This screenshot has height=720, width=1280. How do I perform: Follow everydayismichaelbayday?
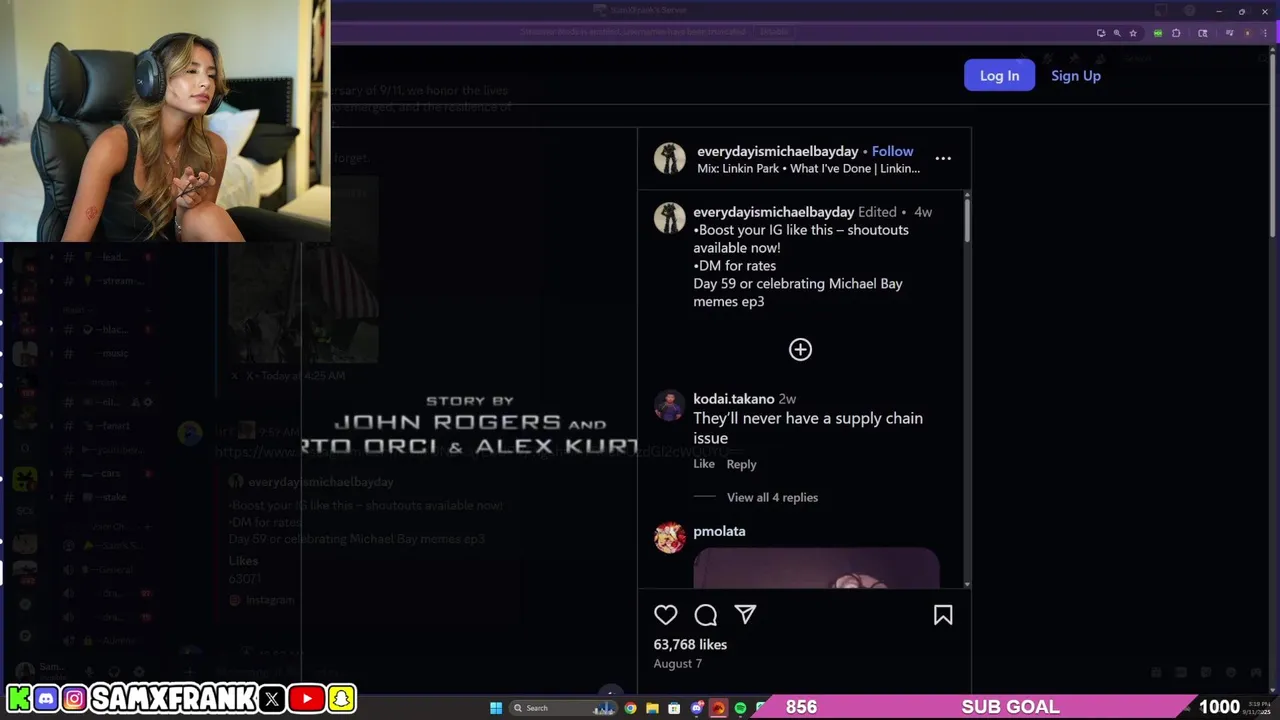point(892,151)
